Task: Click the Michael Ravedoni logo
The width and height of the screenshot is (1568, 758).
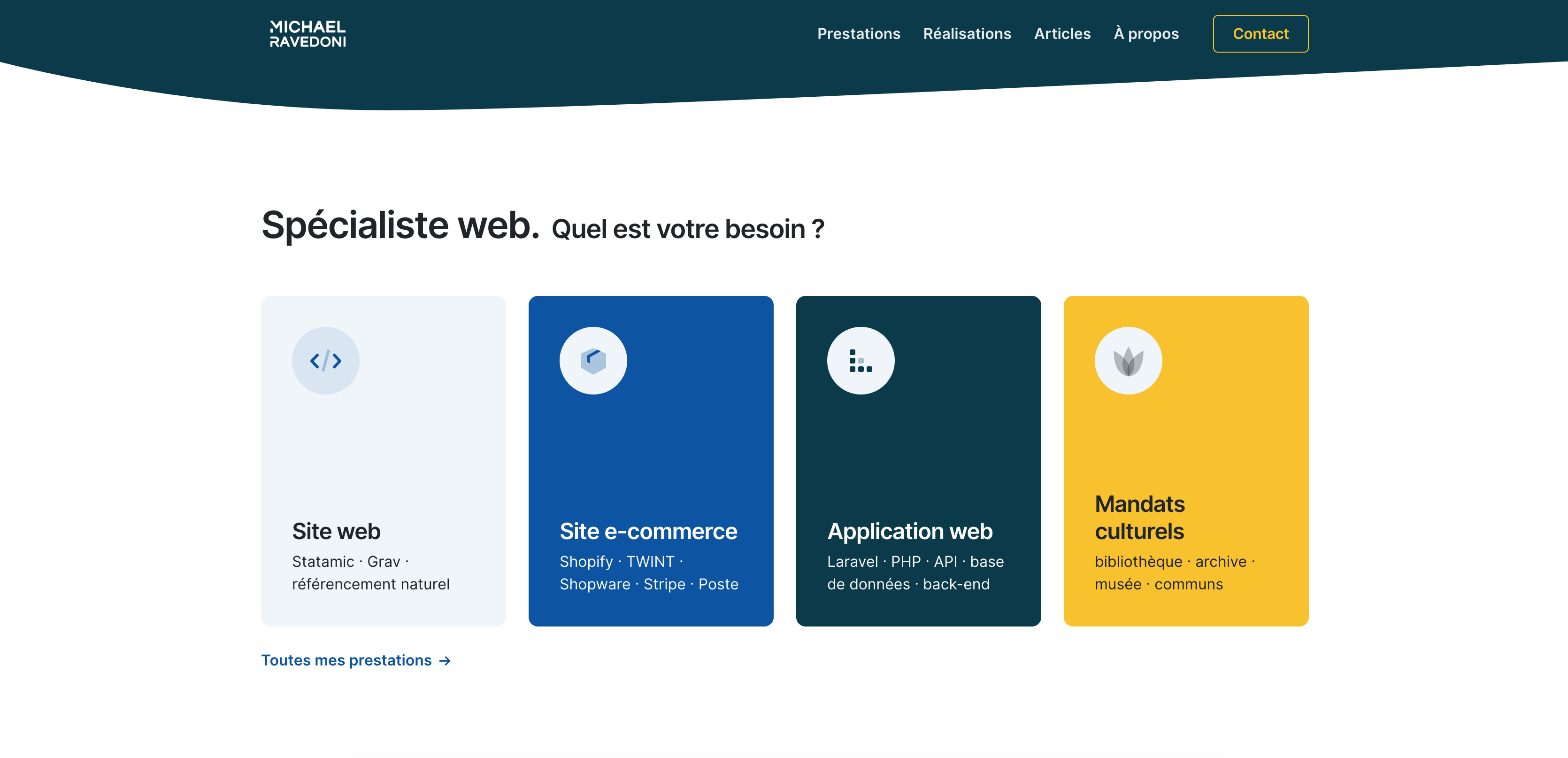Action: click(308, 34)
